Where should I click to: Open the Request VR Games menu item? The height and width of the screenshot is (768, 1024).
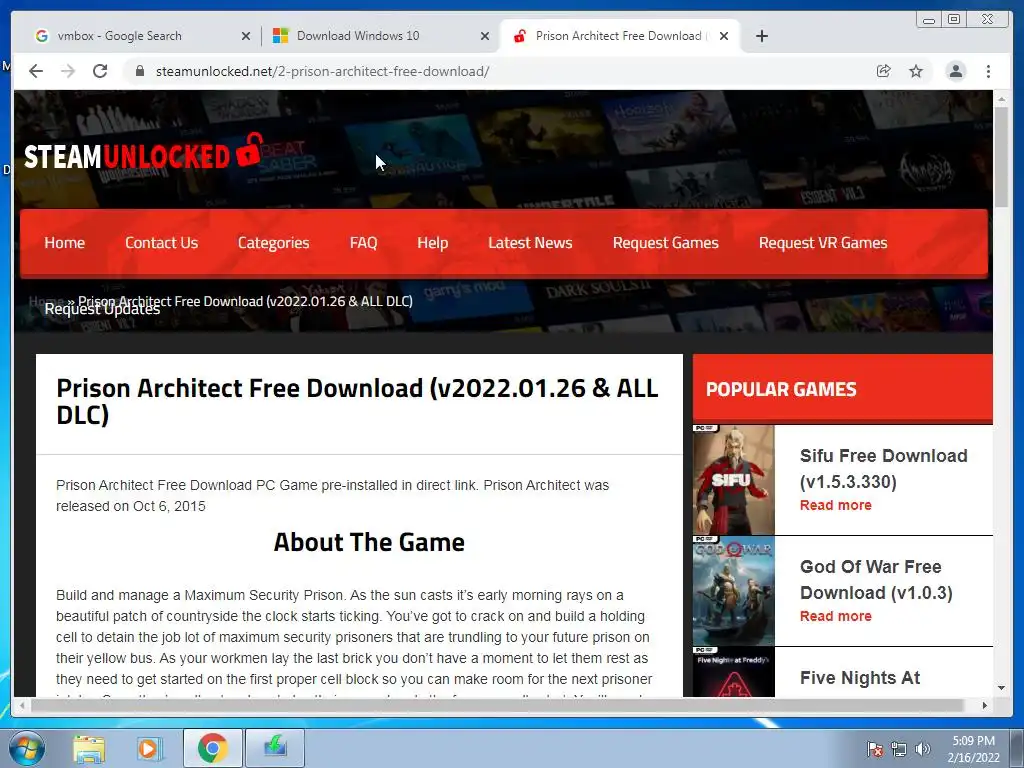(823, 243)
